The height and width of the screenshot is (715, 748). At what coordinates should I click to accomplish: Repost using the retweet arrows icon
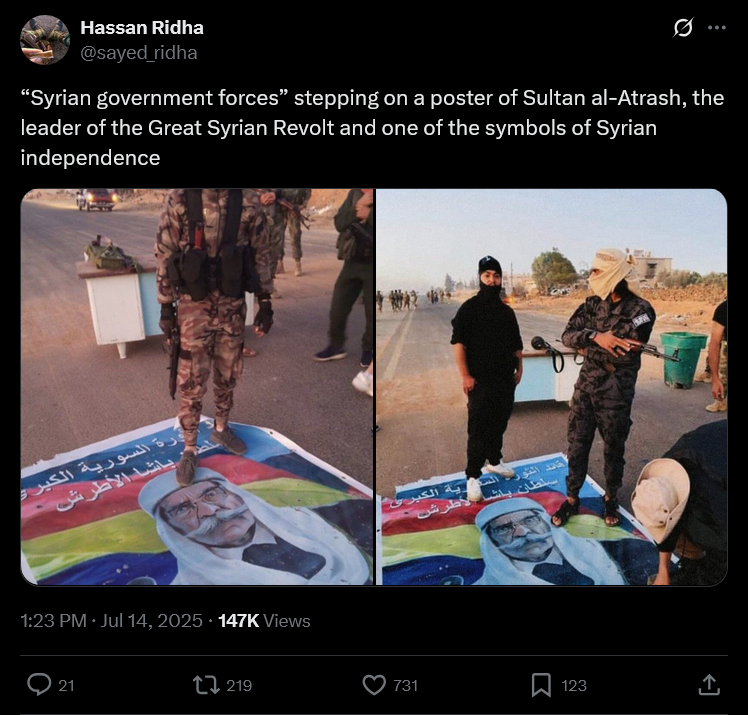(x=206, y=685)
